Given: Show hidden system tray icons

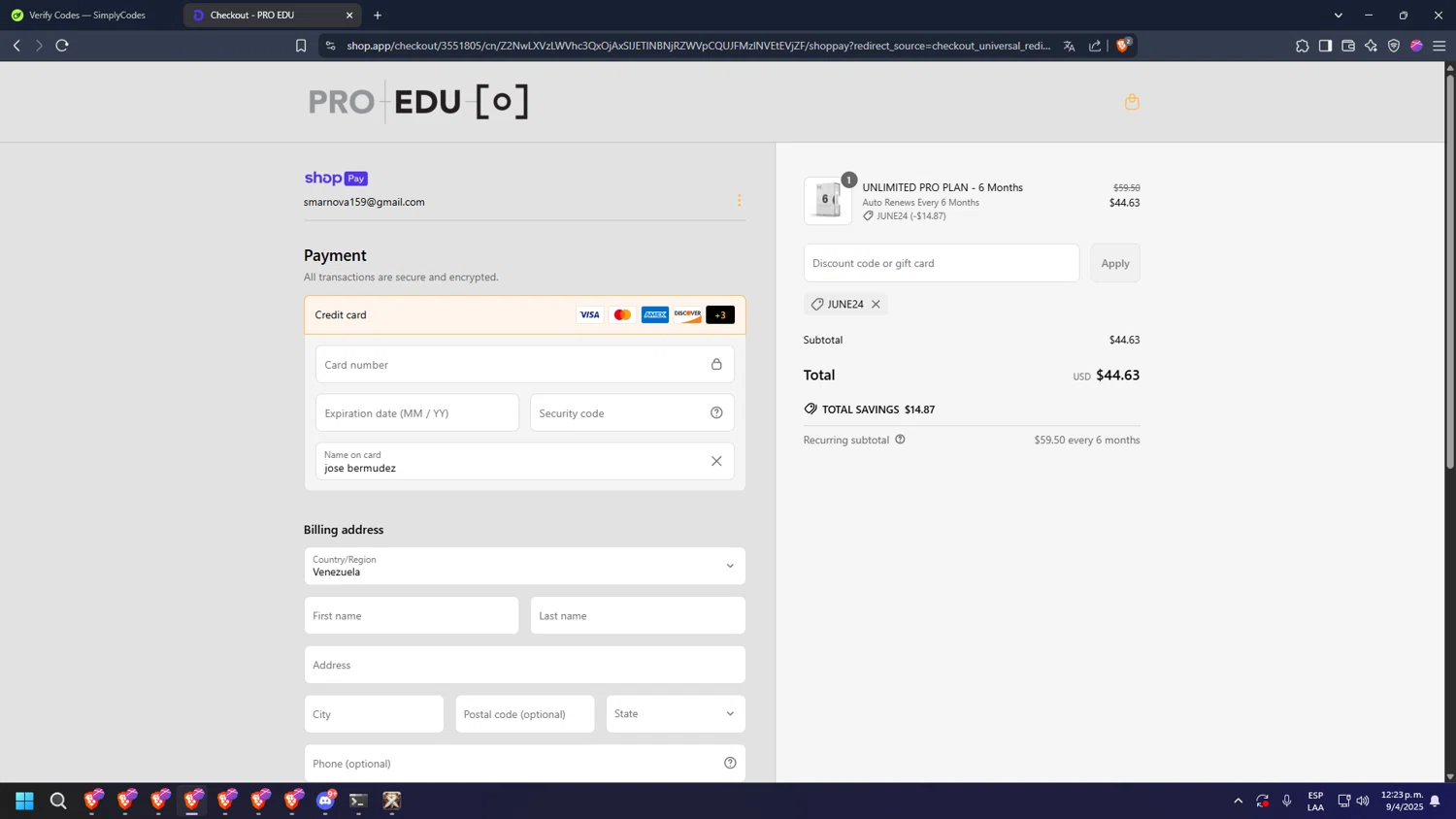Looking at the screenshot, I should 1238,801.
